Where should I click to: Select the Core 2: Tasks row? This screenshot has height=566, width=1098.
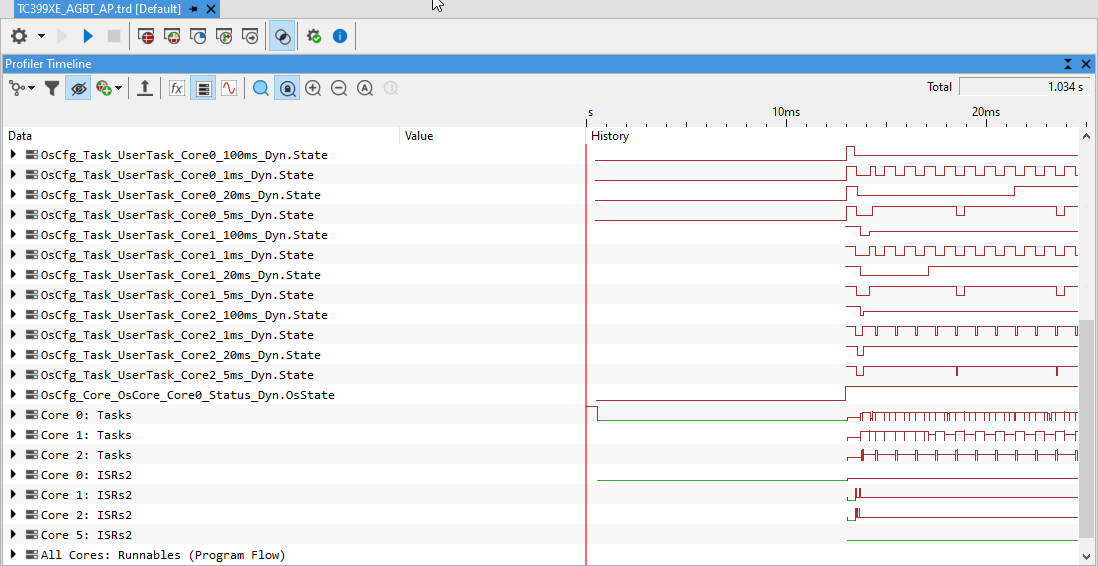click(86, 455)
